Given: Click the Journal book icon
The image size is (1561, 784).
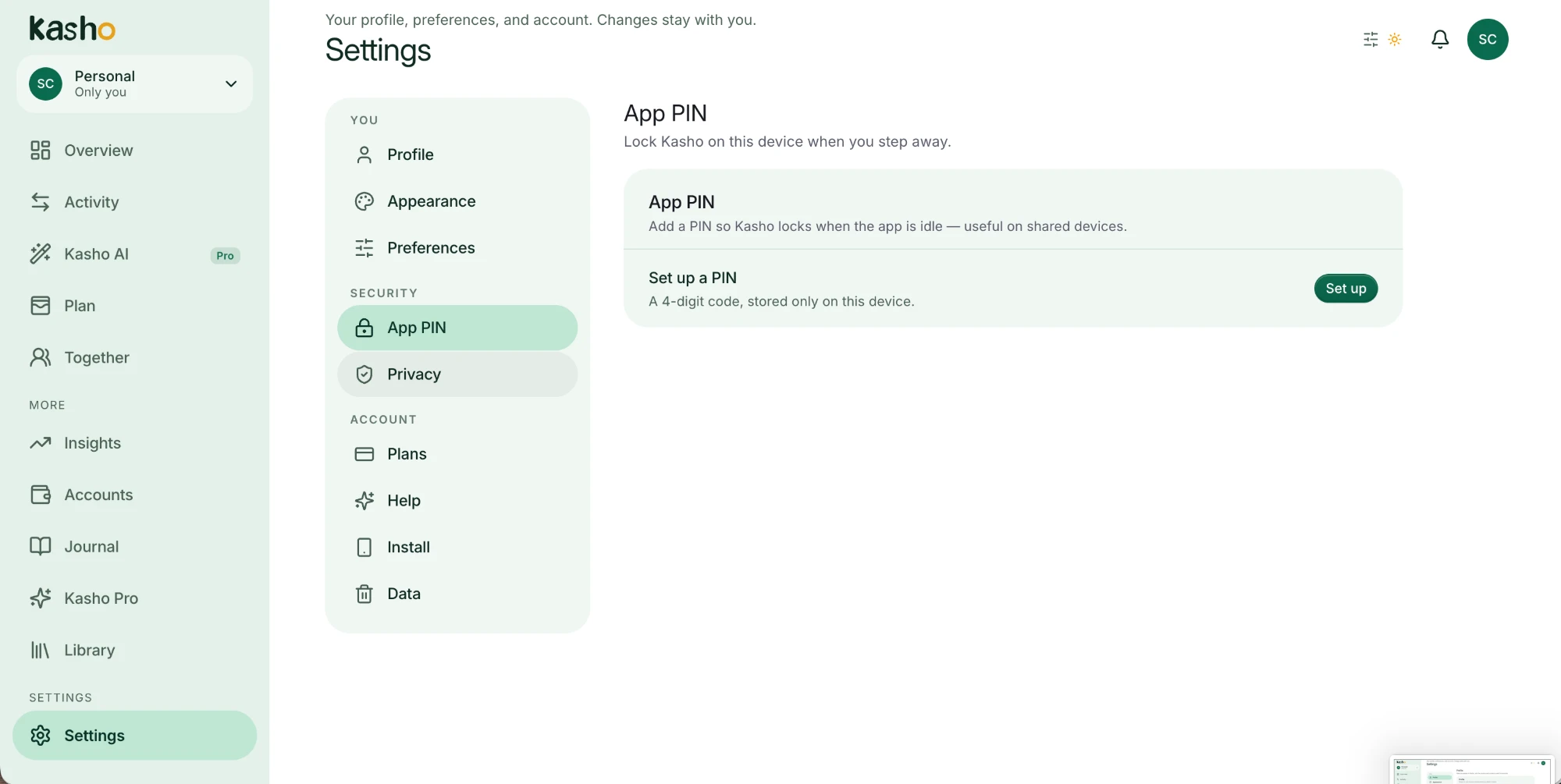Looking at the screenshot, I should (40, 546).
